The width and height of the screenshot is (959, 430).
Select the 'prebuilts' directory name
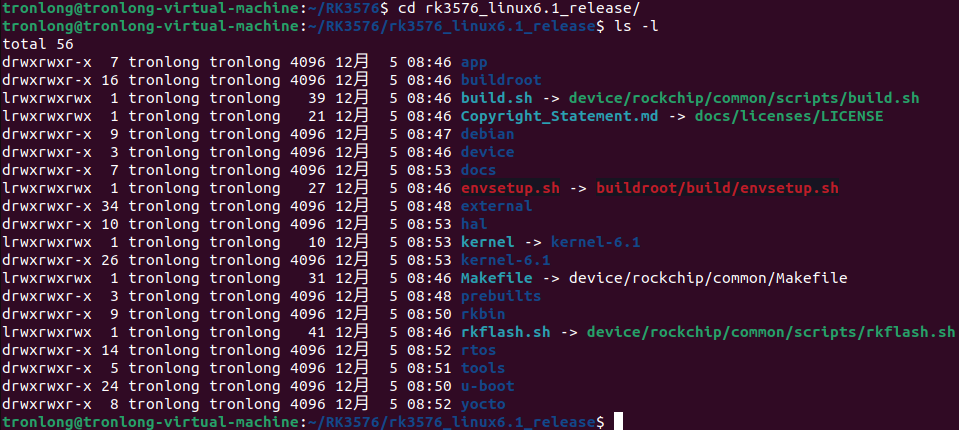(x=501, y=296)
